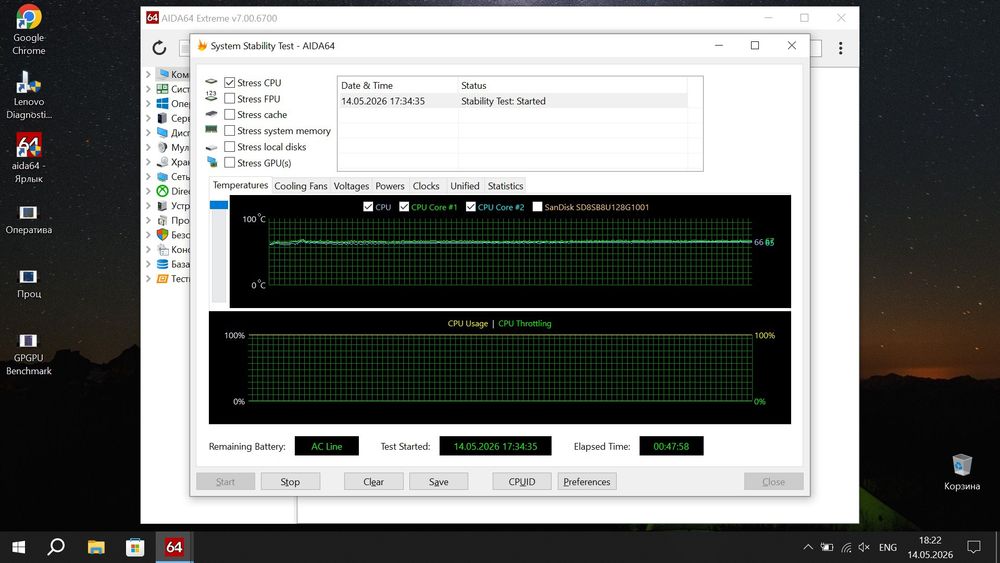
Task: Select the GPGPU Benchmark desktop icon
Action: [29, 353]
